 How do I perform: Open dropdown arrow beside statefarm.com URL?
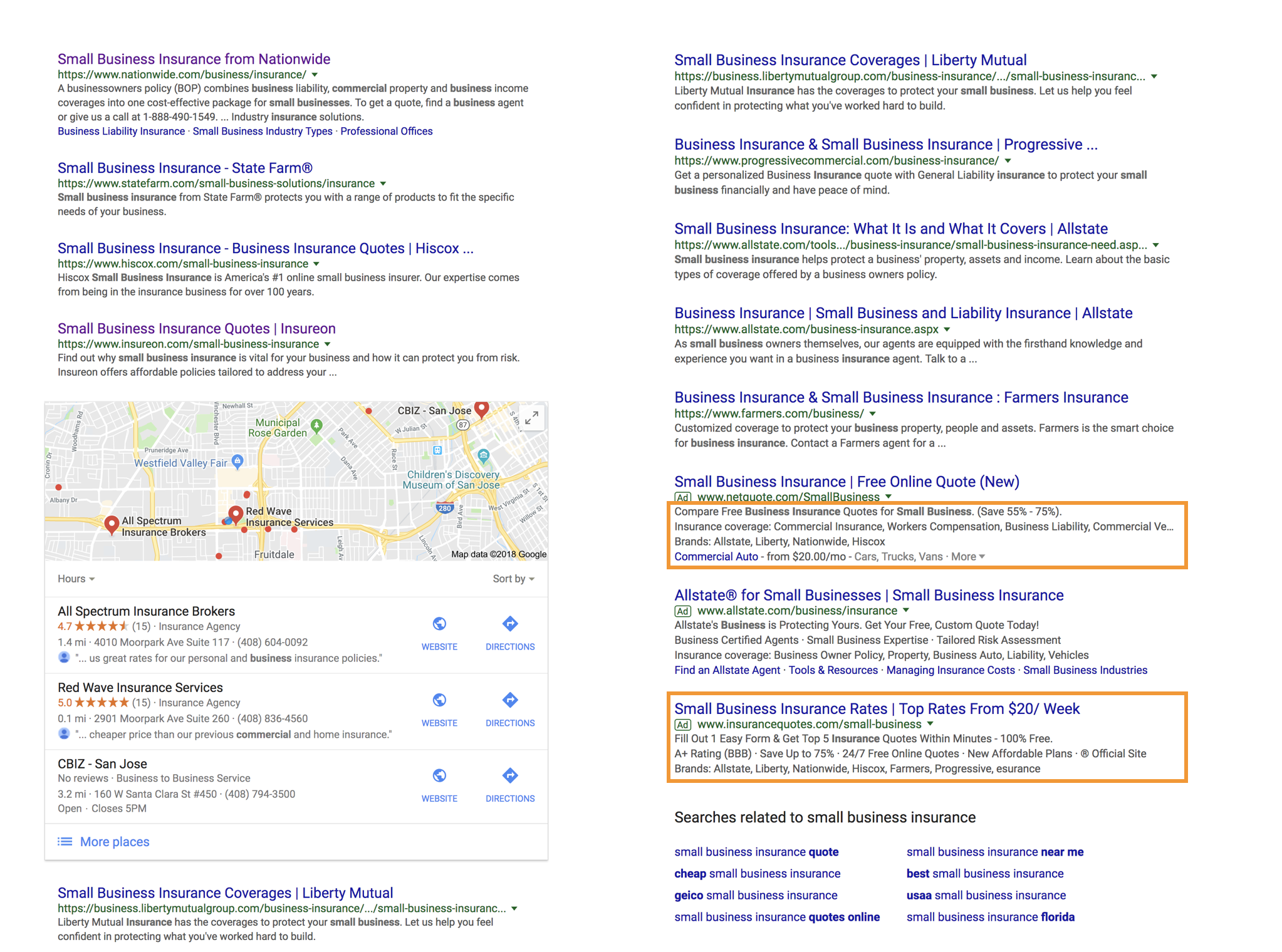point(383,184)
